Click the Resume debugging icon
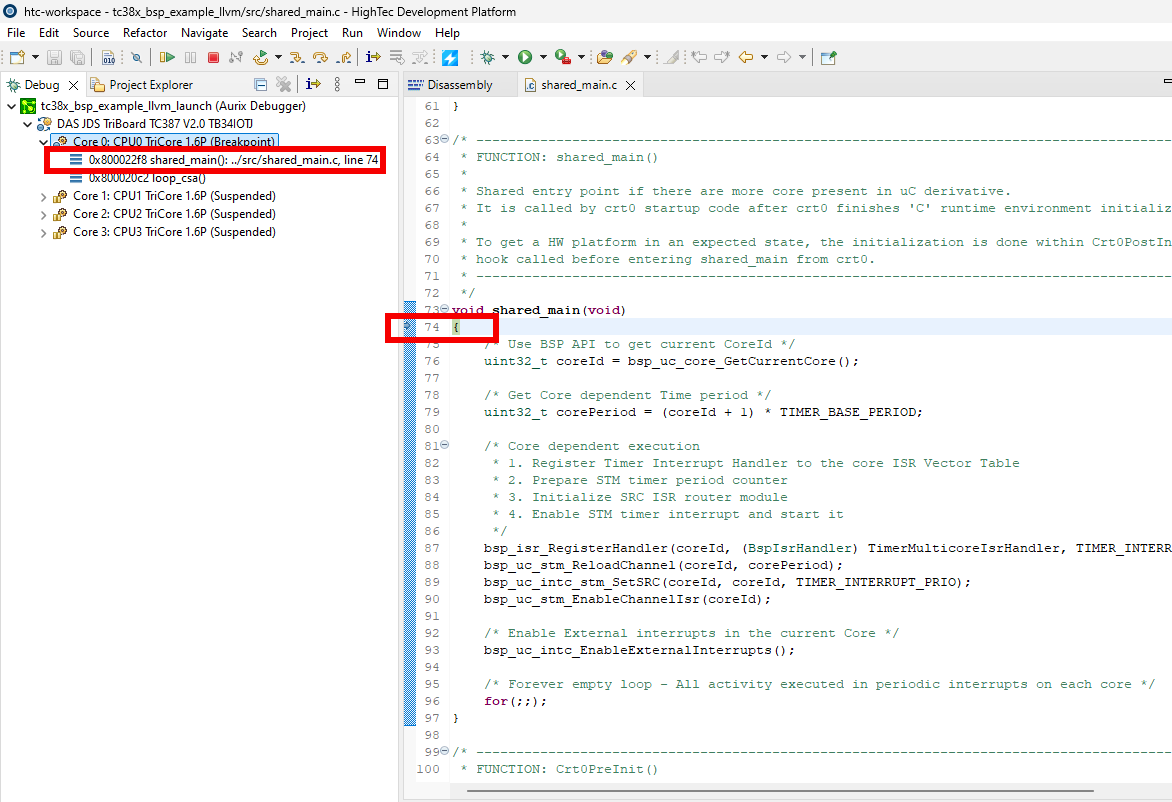Viewport: 1172px width, 802px height. (x=167, y=58)
